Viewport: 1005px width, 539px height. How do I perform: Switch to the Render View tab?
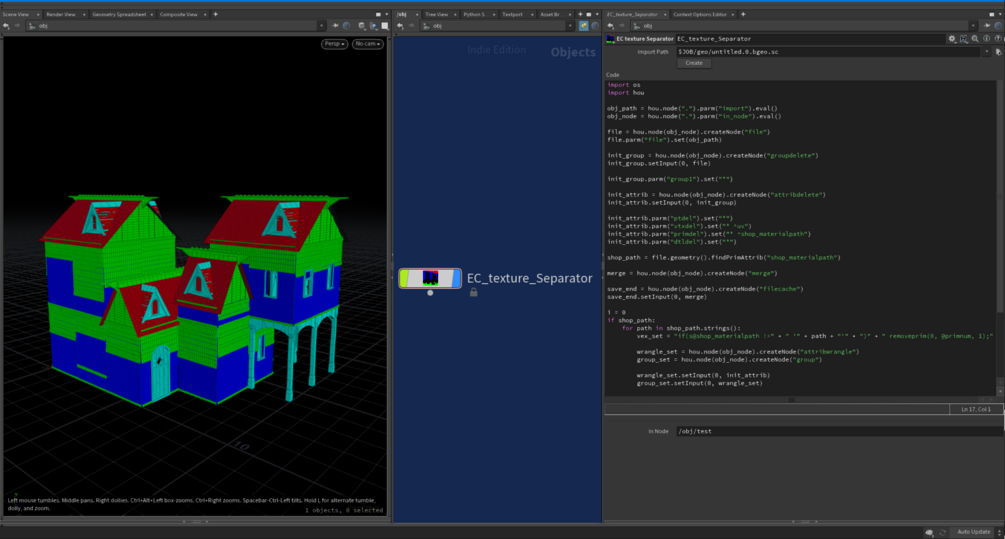(61, 14)
